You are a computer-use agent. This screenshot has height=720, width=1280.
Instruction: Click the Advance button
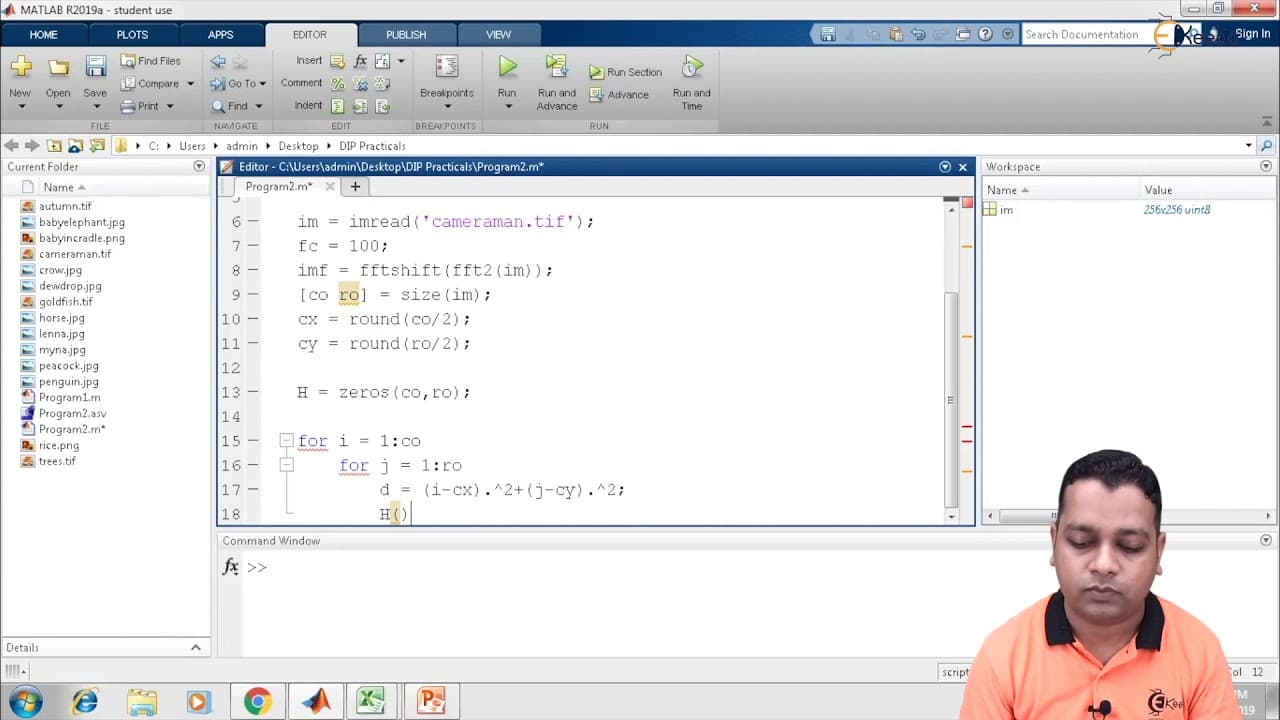pyautogui.click(x=618, y=95)
